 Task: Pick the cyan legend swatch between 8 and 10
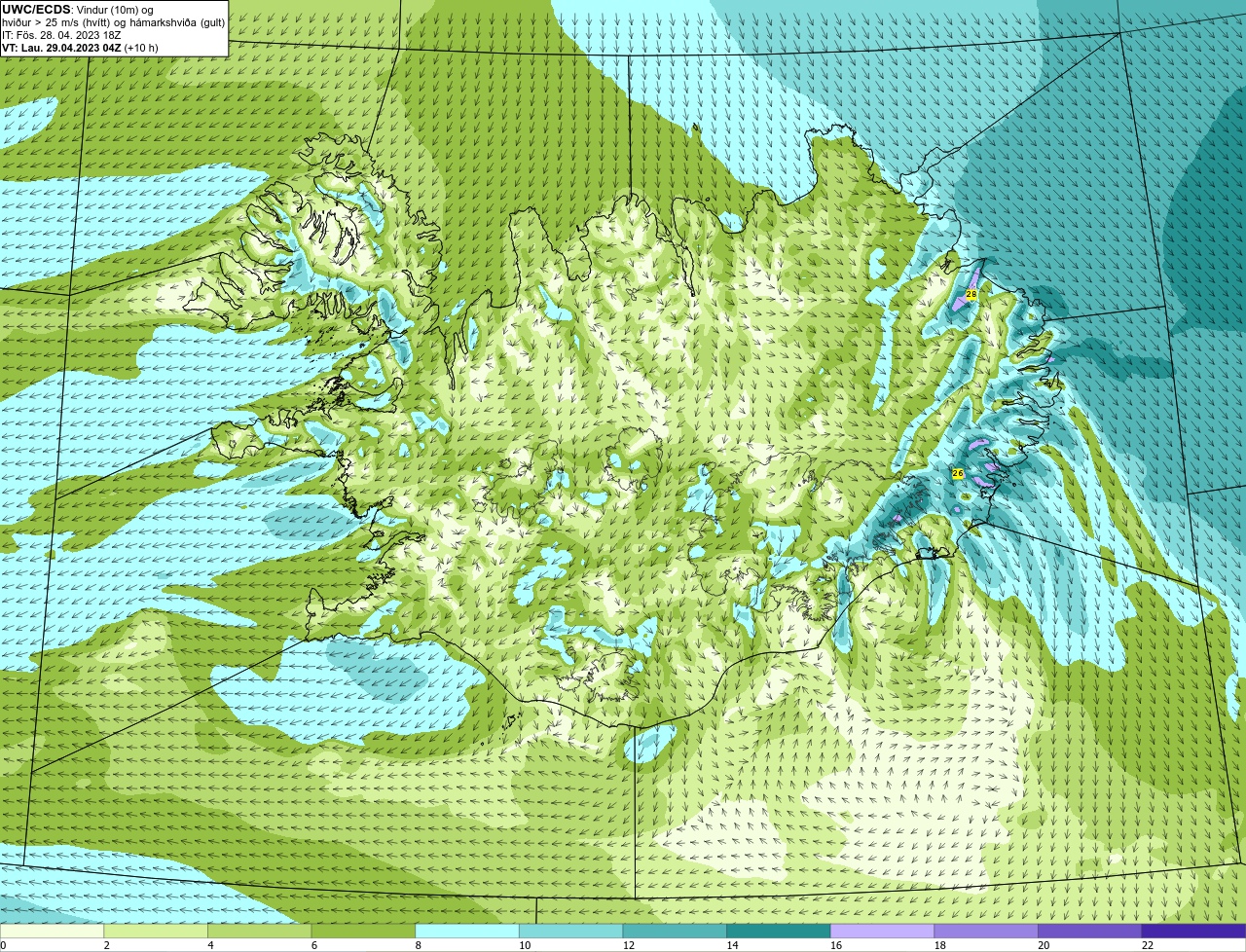click(x=467, y=931)
